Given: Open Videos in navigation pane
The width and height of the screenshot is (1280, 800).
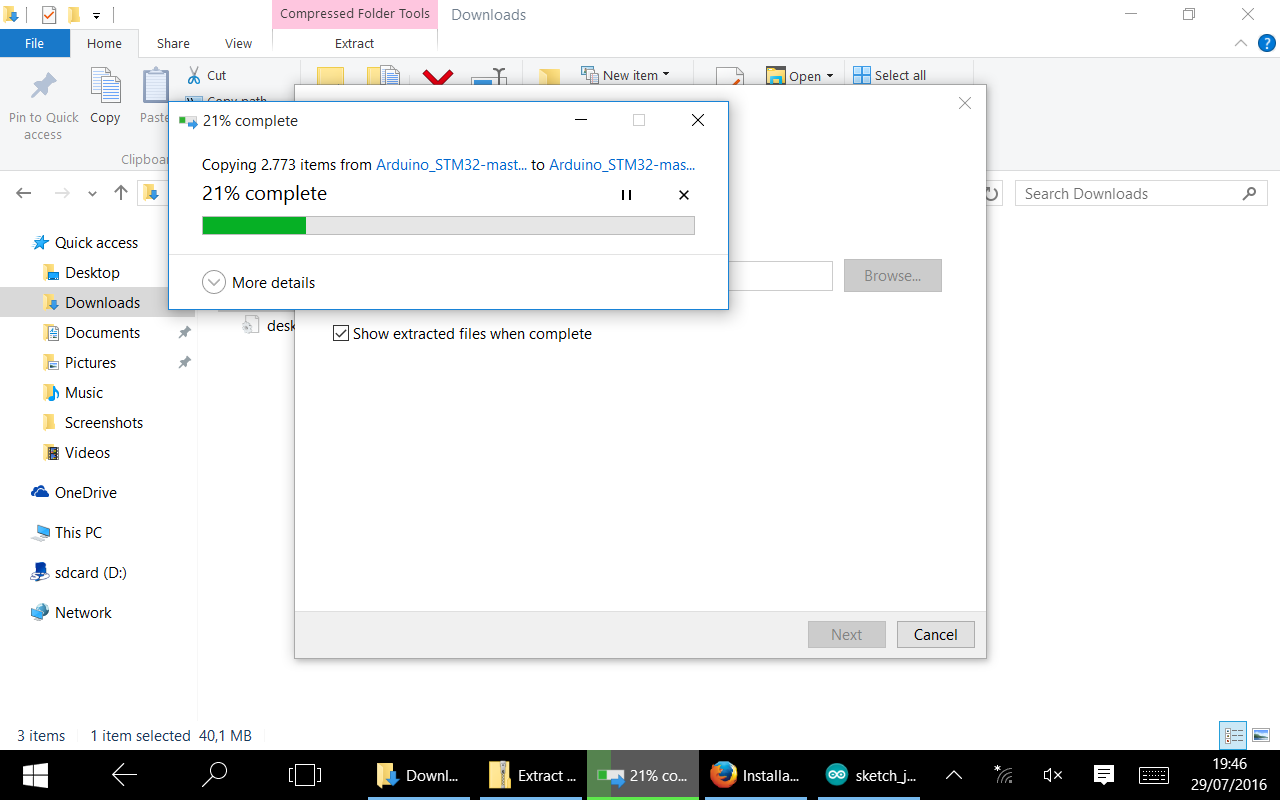Looking at the screenshot, I should [88, 453].
